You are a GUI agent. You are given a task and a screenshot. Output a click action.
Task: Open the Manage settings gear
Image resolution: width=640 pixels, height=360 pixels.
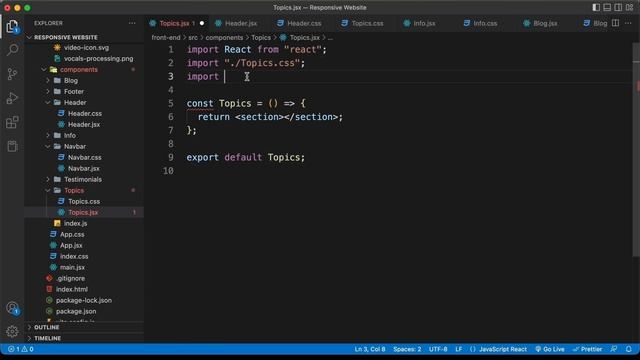pos(12,331)
